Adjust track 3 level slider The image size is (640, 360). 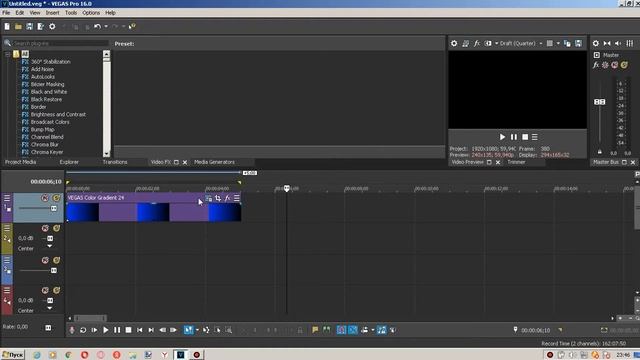point(53,271)
